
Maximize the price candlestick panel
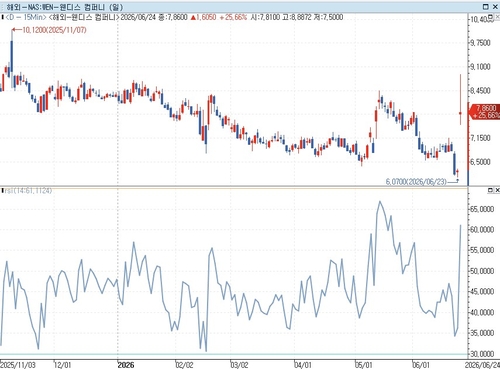tap(491, 17)
